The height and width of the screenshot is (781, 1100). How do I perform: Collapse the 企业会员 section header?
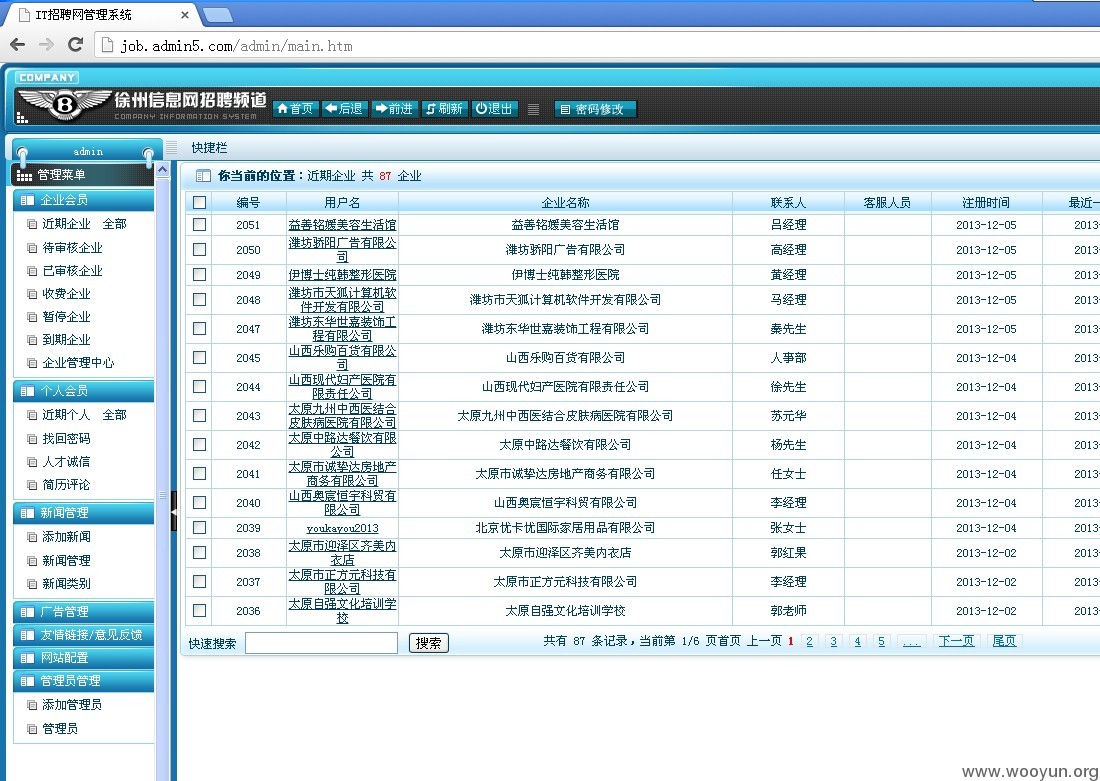coord(83,200)
